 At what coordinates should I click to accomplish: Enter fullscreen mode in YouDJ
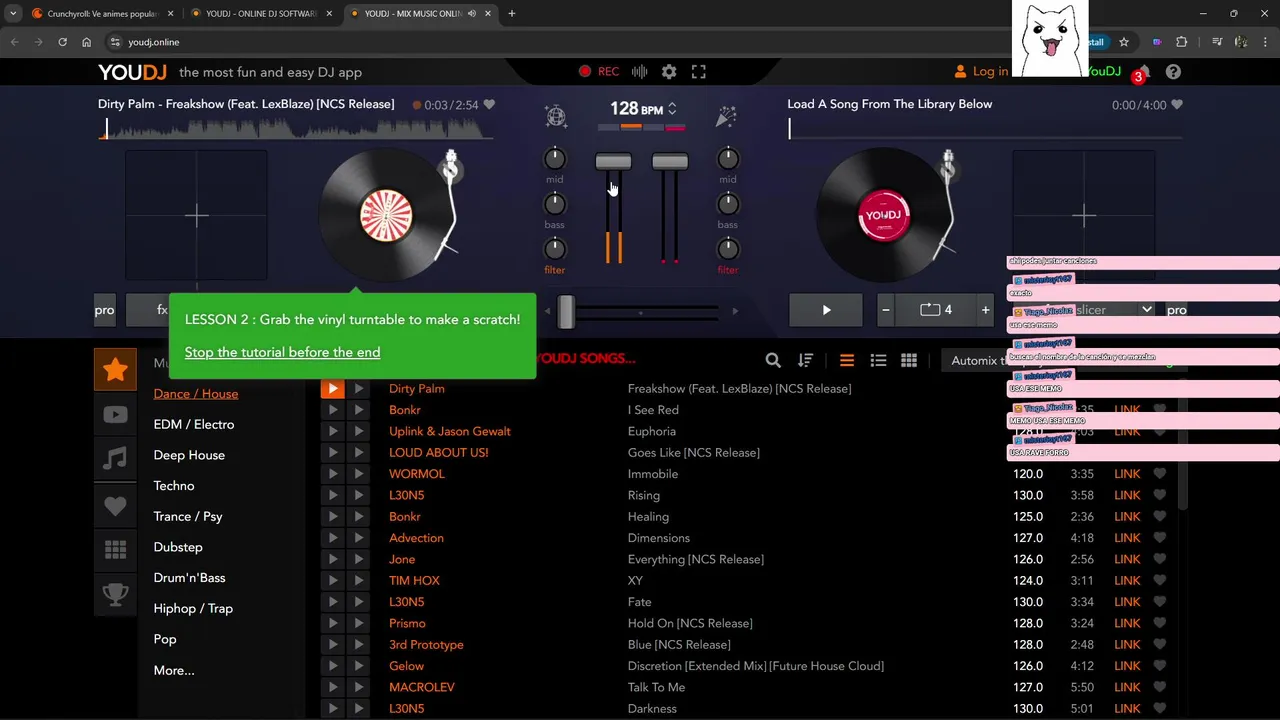point(699,72)
